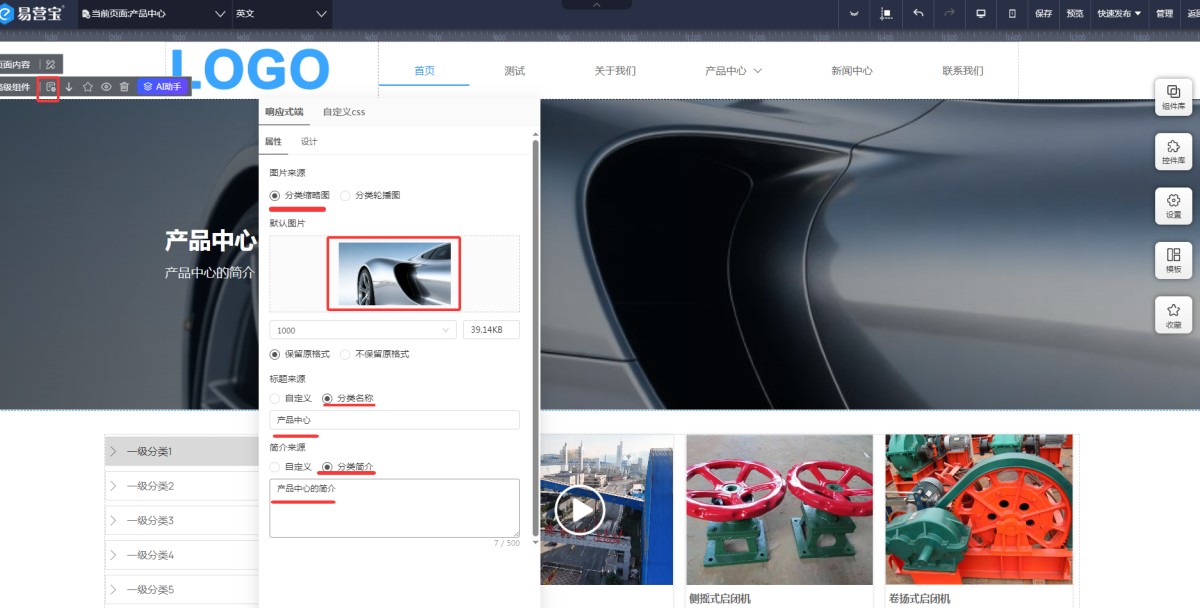Click the default car image thumbnail
Viewport: 1200px width, 608px height.
tap(394, 274)
